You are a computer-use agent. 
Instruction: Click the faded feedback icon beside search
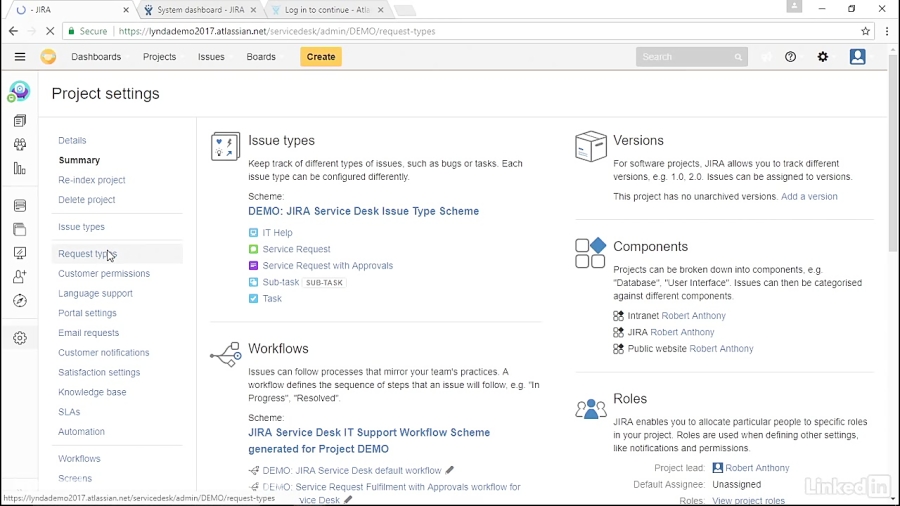click(x=766, y=57)
